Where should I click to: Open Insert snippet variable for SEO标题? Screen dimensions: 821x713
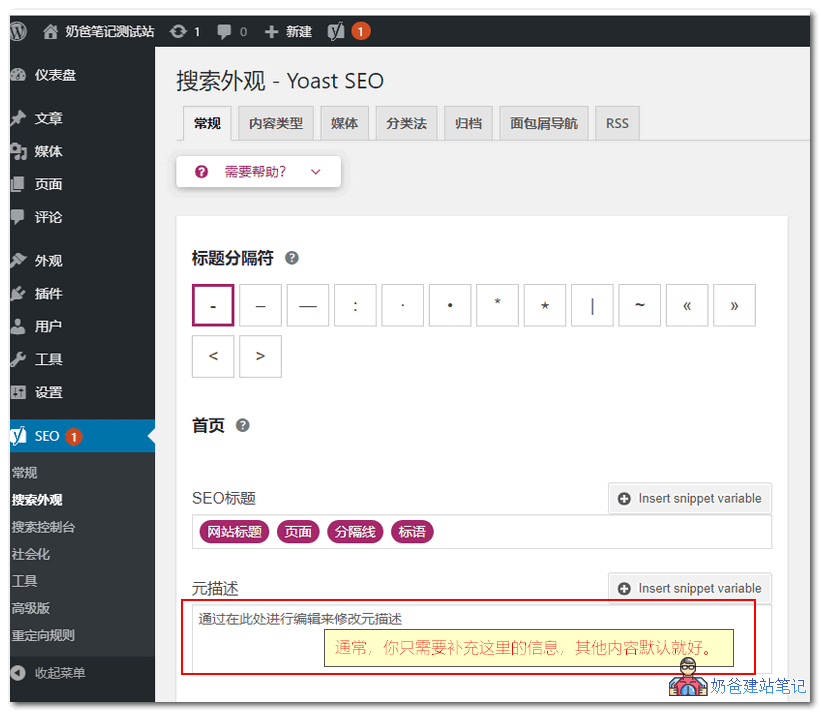[x=689, y=498]
